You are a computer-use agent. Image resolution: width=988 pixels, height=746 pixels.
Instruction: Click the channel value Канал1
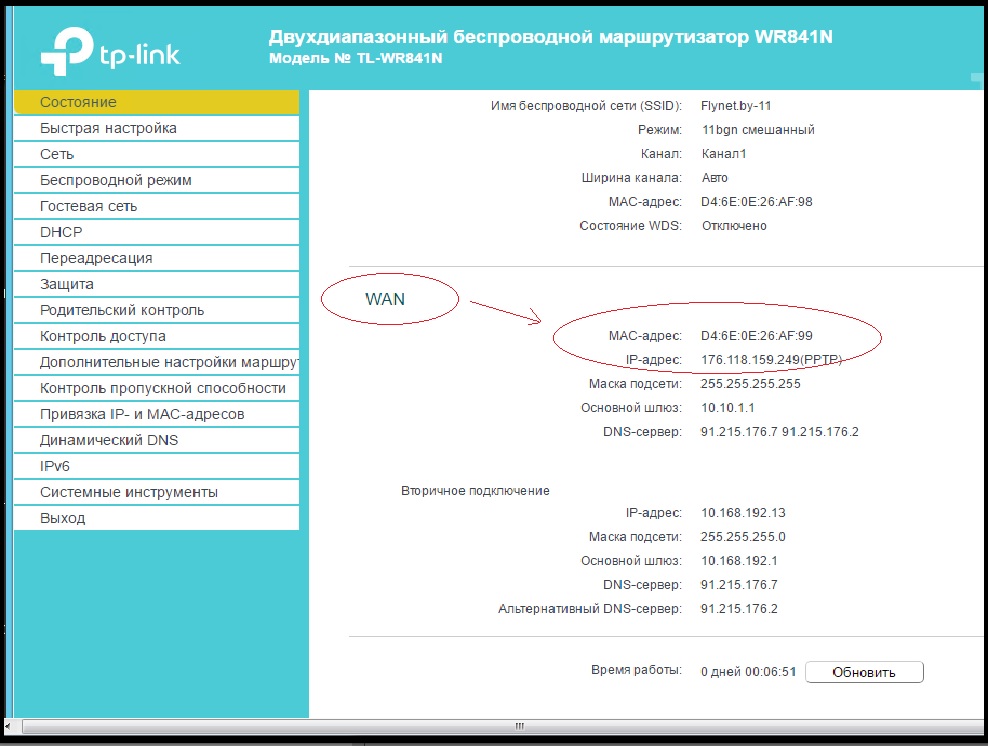point(724,154)
